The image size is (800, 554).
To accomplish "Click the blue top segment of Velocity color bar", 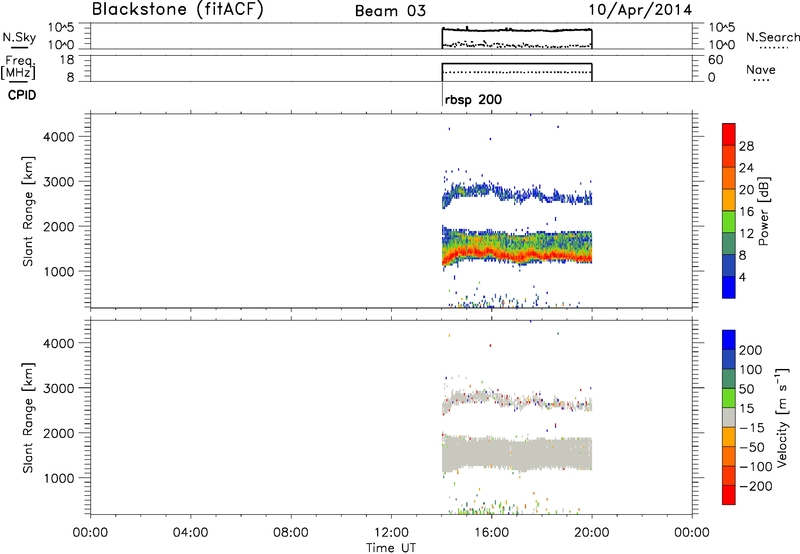I will click(729, 340).
